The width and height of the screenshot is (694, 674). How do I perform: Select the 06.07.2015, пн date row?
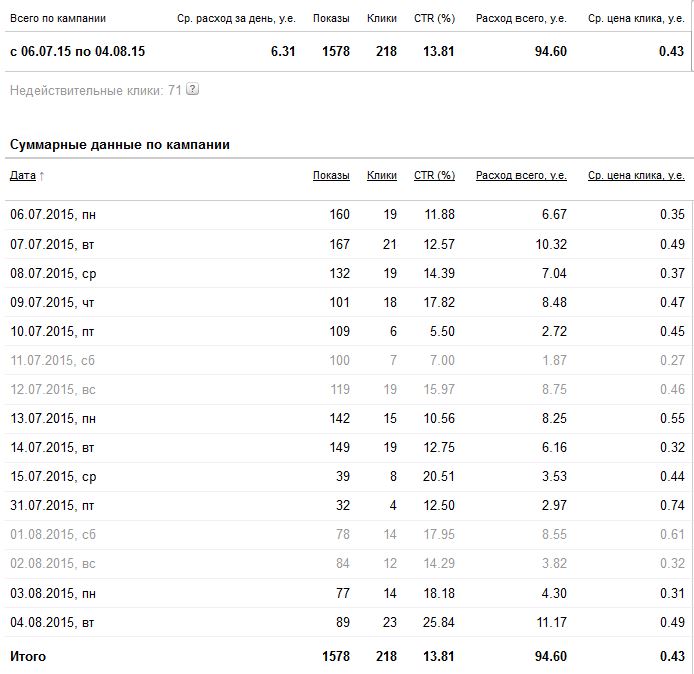53,214
